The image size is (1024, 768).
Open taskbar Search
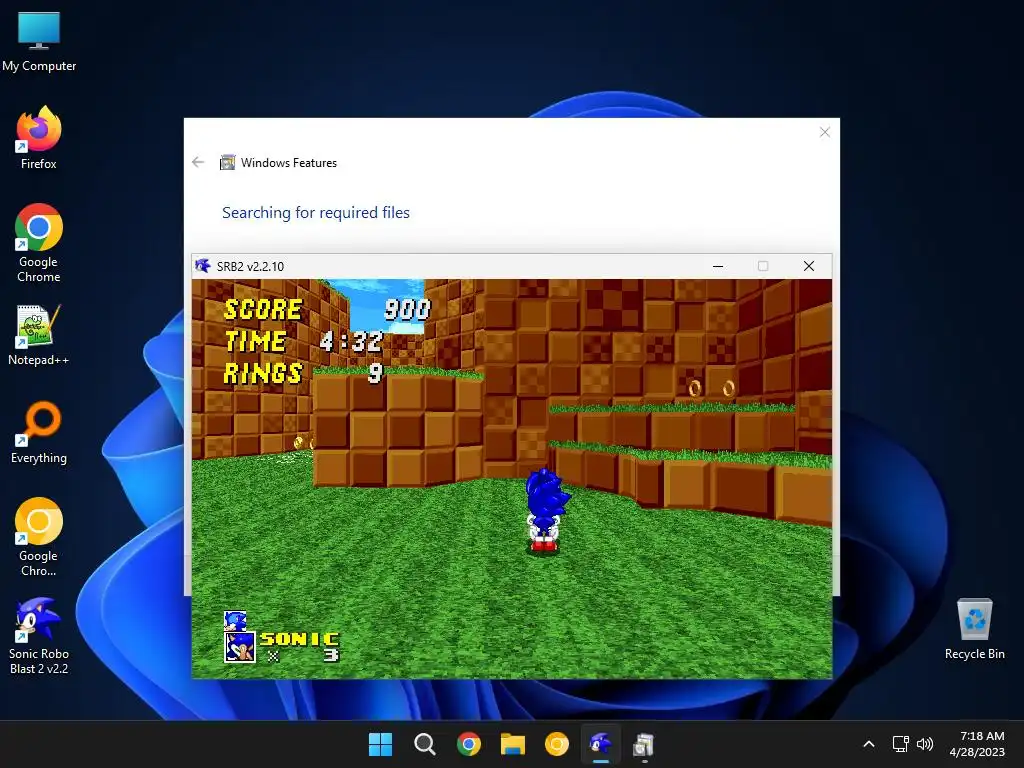pos(424,744)
